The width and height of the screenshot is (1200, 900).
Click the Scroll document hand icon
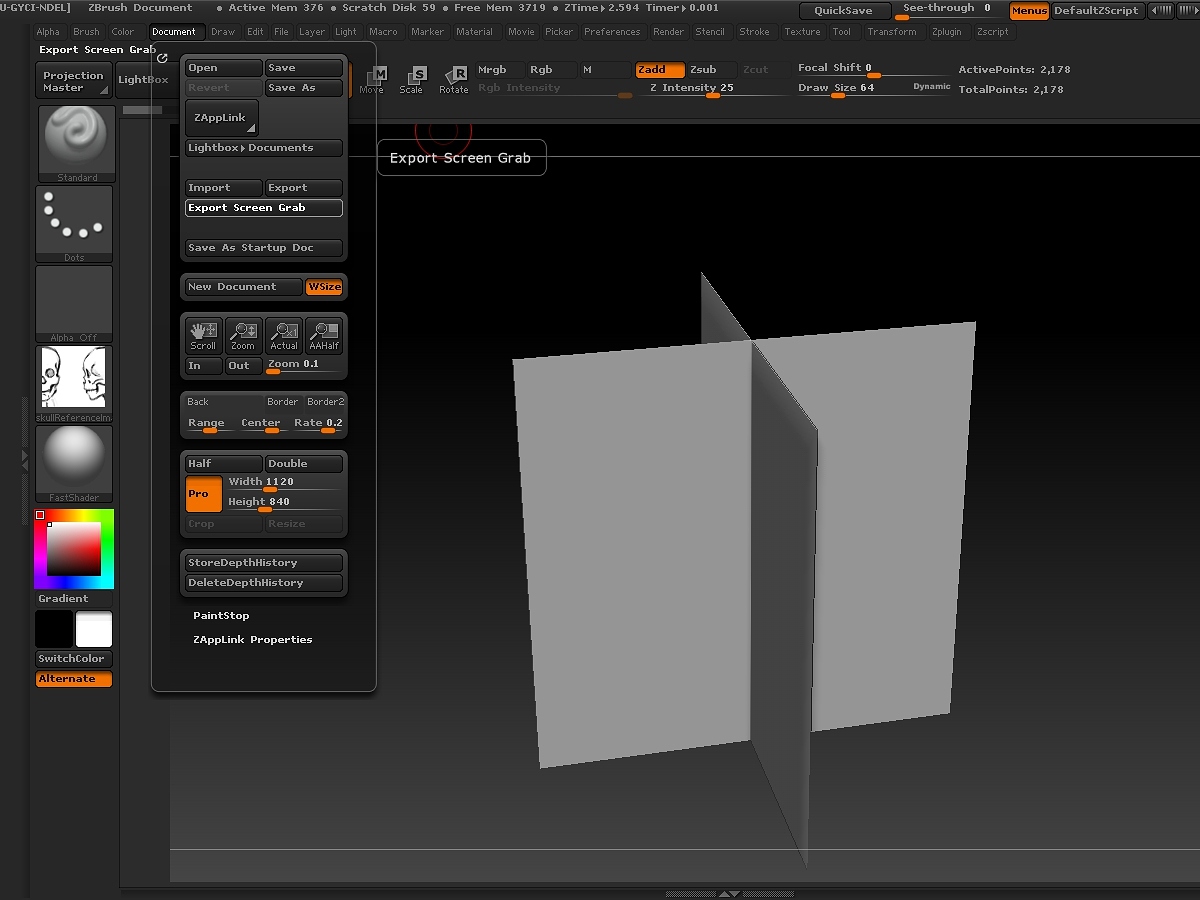[x=204, y=336]
